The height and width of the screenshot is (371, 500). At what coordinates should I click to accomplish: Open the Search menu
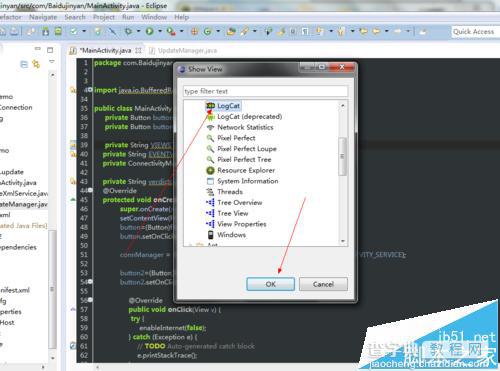tap(75, 17)
